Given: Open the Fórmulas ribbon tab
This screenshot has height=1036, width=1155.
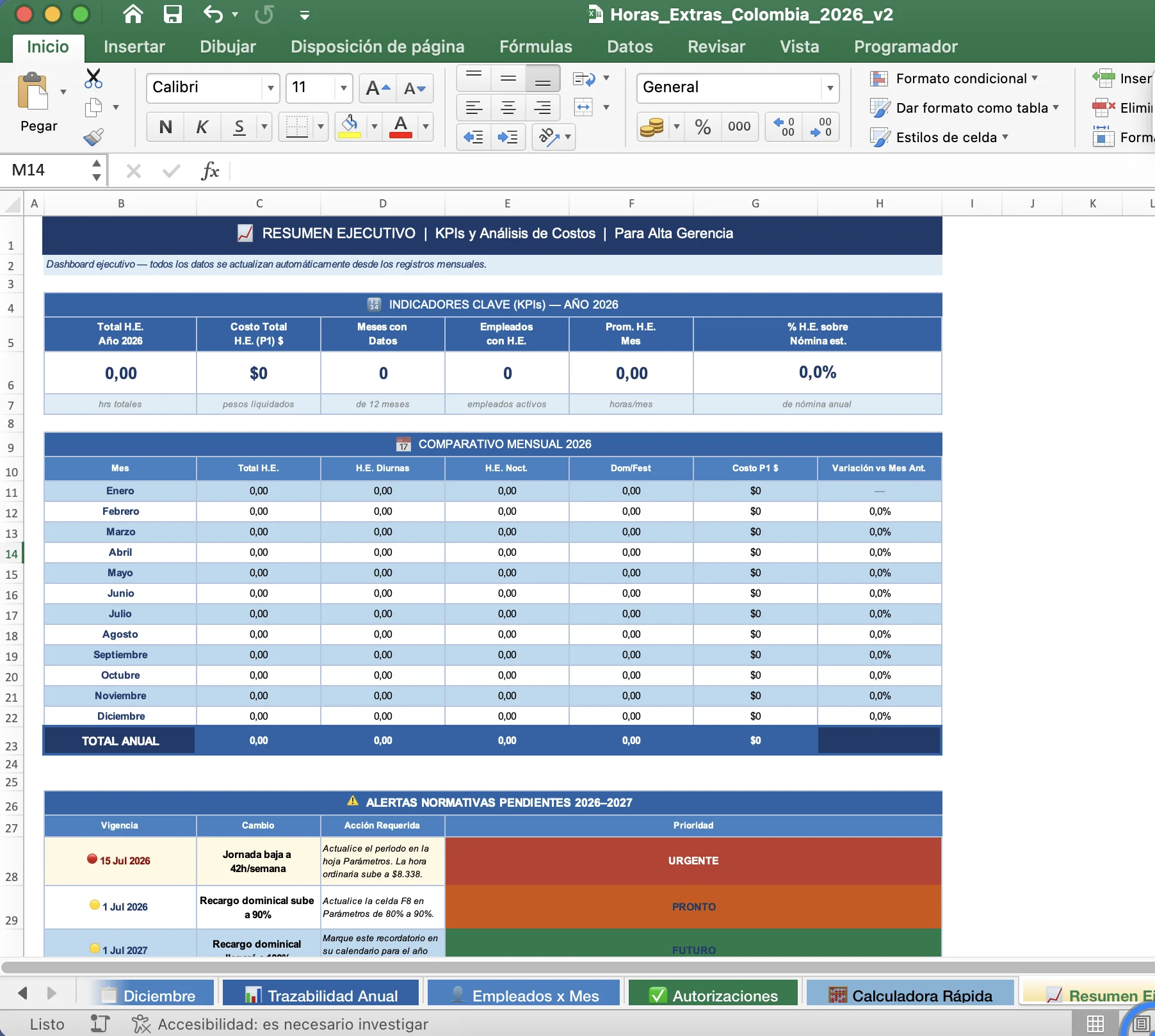Looking at the screenshot, I should (x=535, y=47).
